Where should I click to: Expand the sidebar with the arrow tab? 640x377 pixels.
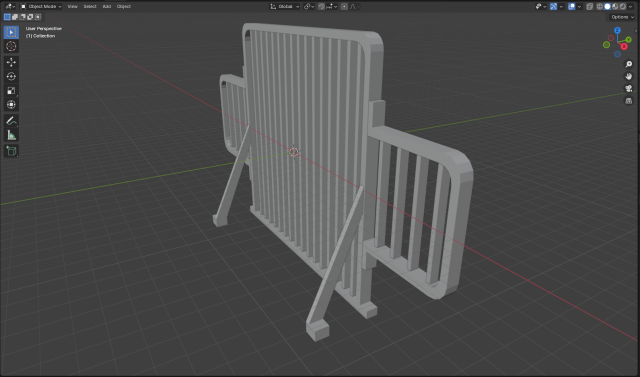[x=636, y=31]
